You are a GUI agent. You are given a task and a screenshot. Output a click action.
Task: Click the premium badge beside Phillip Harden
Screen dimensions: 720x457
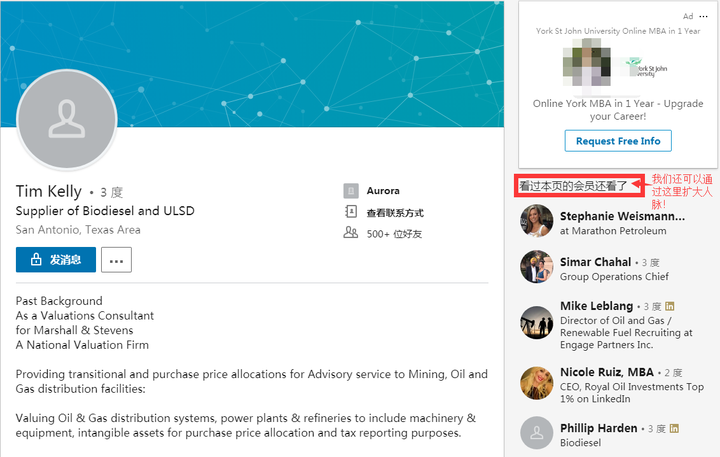[x=674, y=429]
